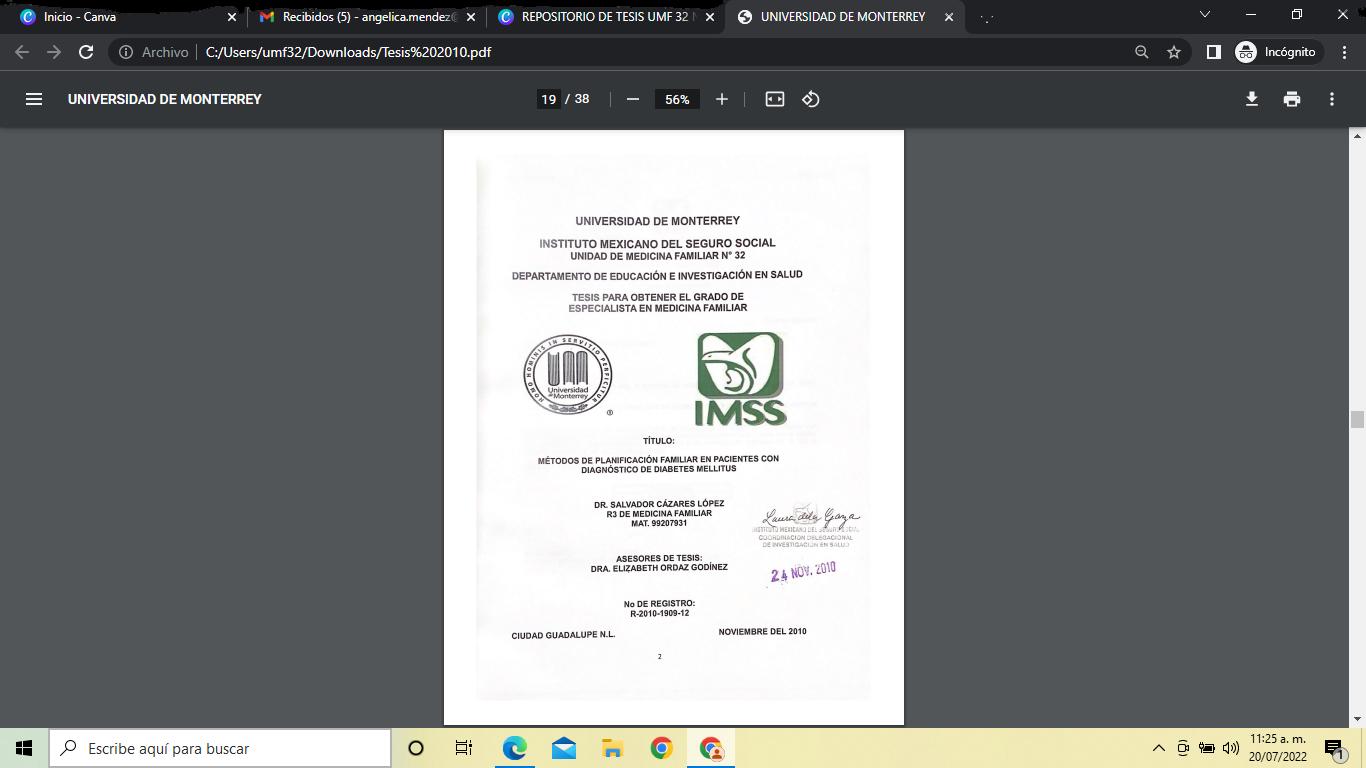Click the zoom level field showing 56%

pyautogui.click(x=677, y=99)
